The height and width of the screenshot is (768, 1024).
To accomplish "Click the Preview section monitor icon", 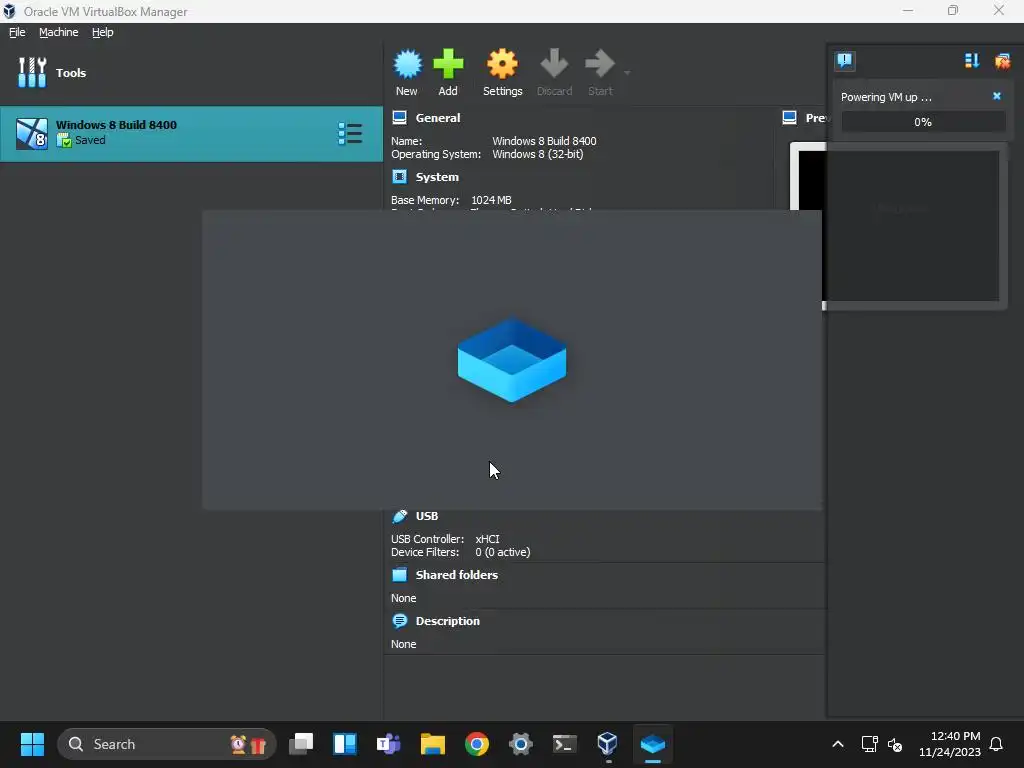I will click(x=790, y=118).
